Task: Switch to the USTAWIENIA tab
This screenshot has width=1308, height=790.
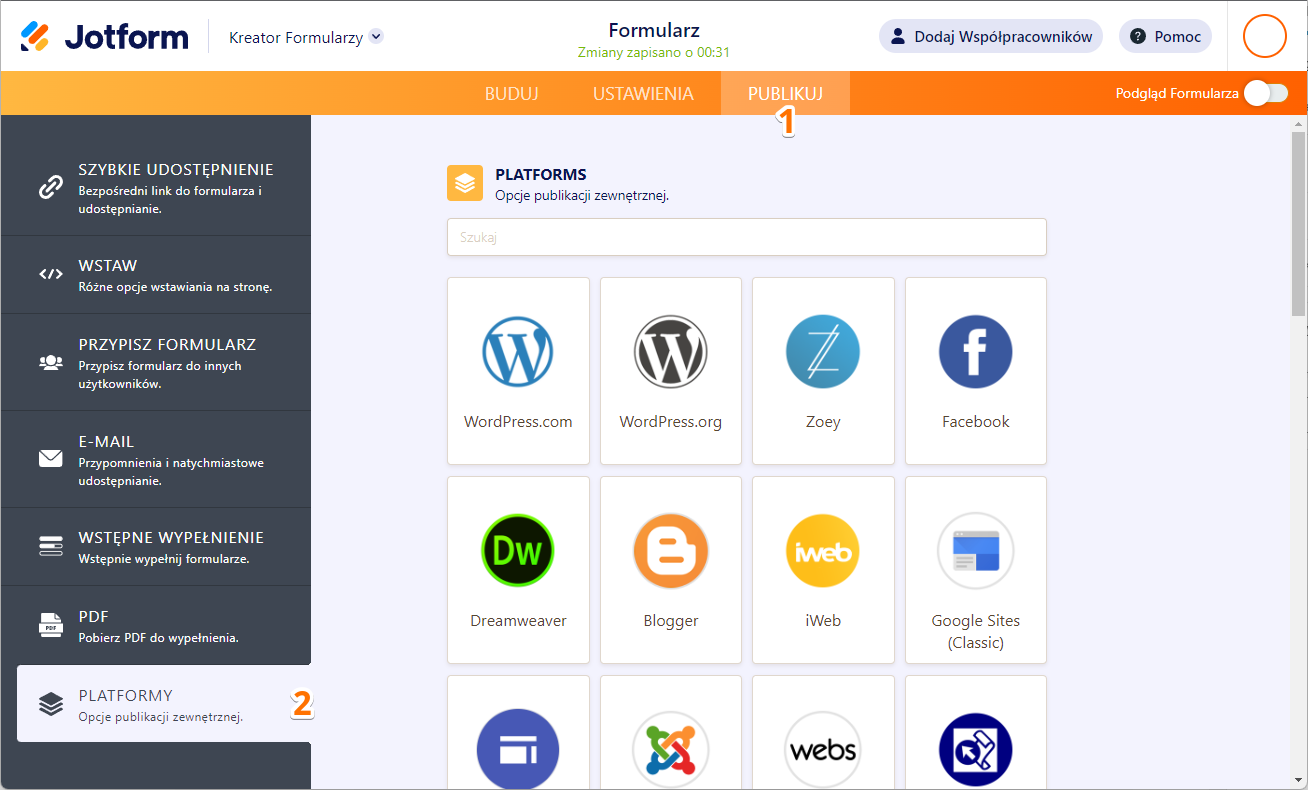Action: [643, 93]
